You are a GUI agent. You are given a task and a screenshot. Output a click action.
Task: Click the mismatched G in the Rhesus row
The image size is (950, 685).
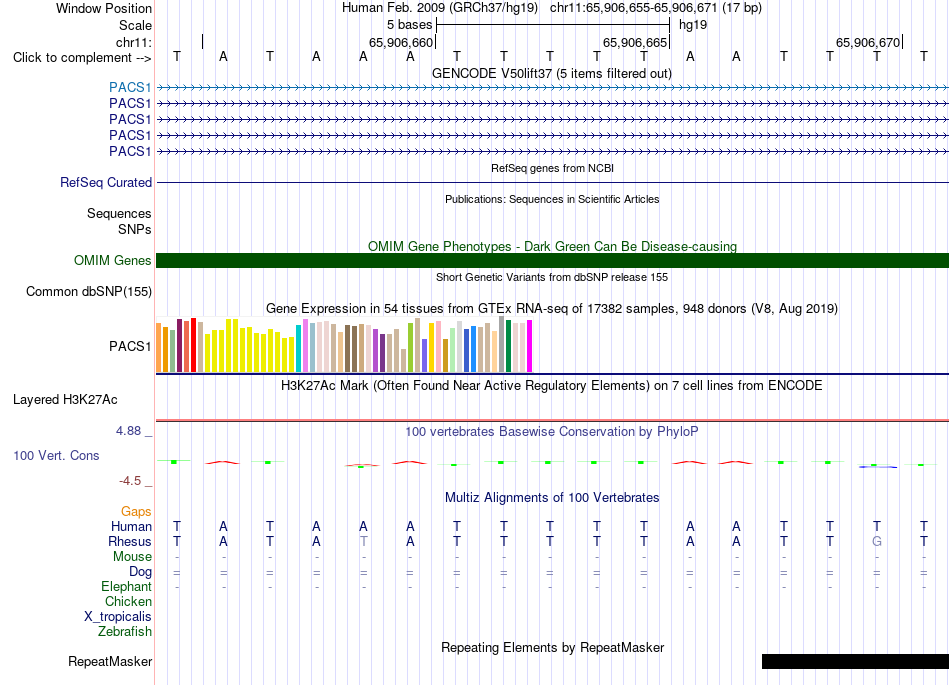tap(877, 541)
